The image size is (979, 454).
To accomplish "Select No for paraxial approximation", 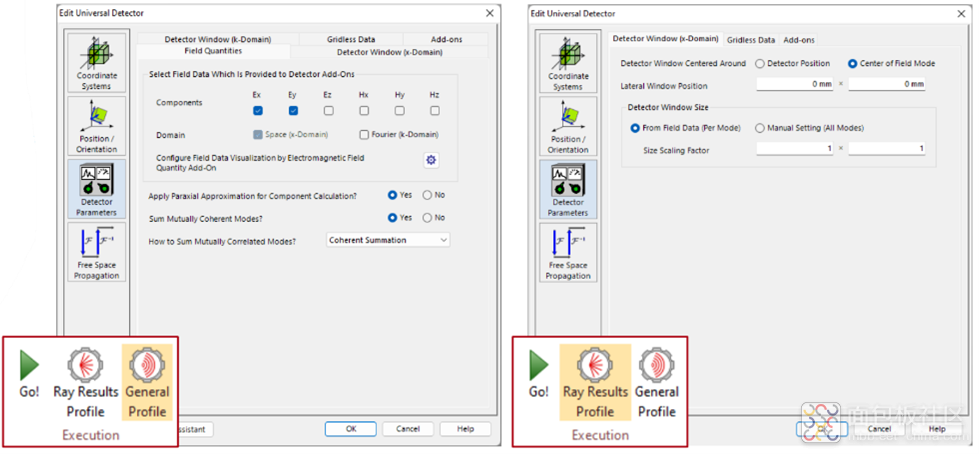I will [x=428, y=195].
